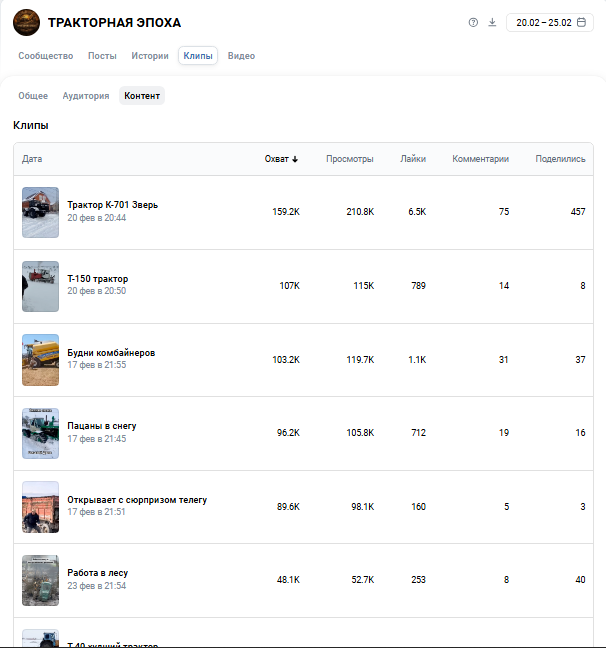606x648 pixels.
Task: Open the Трактор К-701 Зверь clip thumbnail
Action: point(41,212)
